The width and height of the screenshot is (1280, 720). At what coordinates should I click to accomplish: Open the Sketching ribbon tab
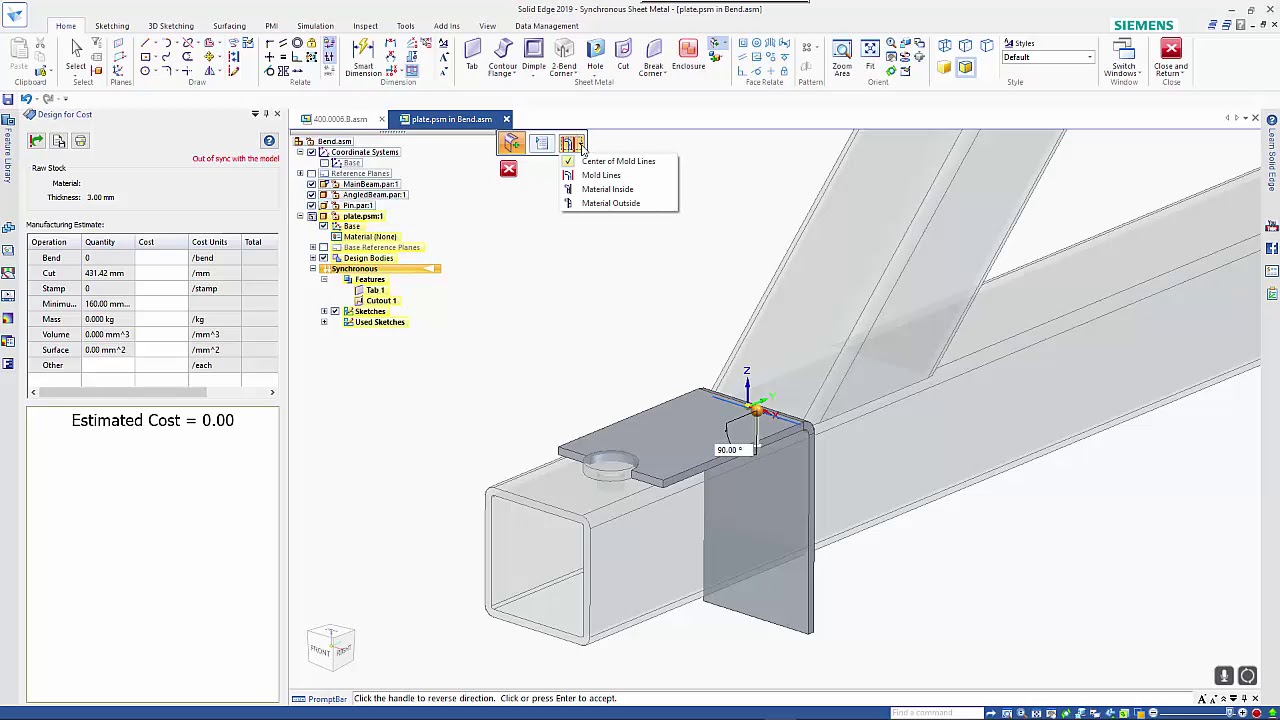point(112,26)
